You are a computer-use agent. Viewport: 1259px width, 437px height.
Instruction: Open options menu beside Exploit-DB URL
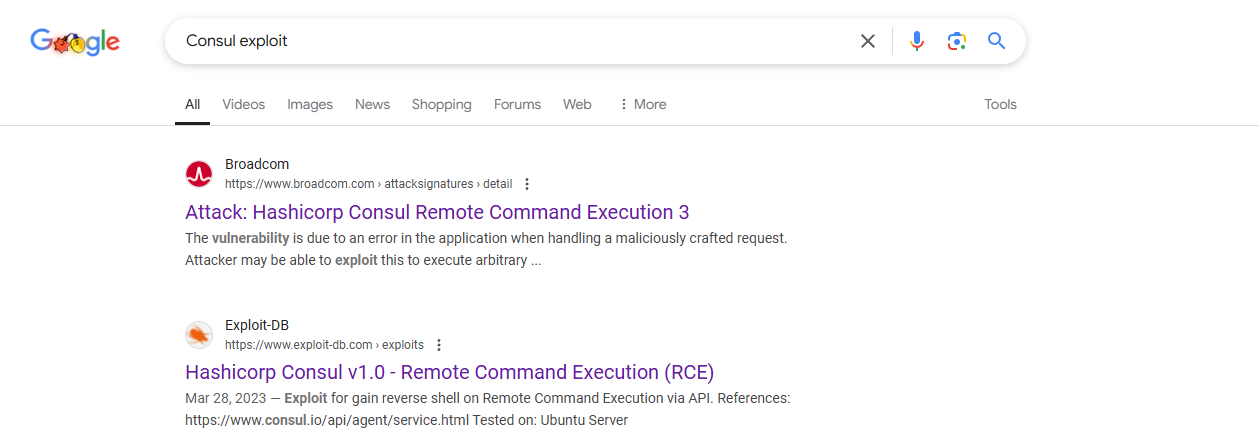tap(438, 345)
